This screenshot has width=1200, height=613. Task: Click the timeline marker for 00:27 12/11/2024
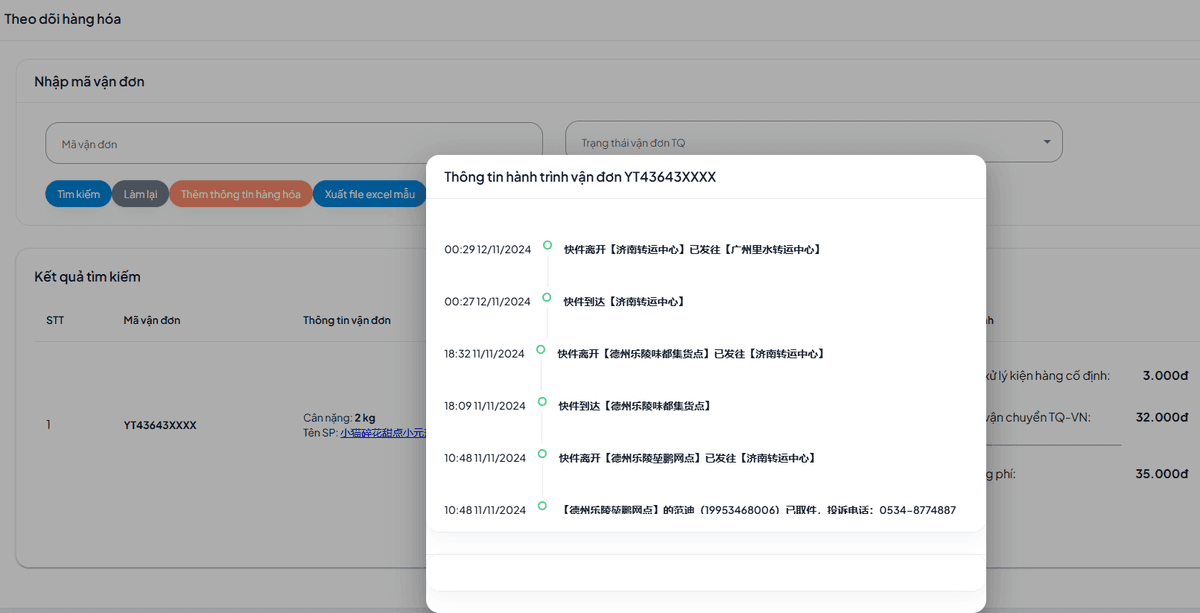pos(546,297)
